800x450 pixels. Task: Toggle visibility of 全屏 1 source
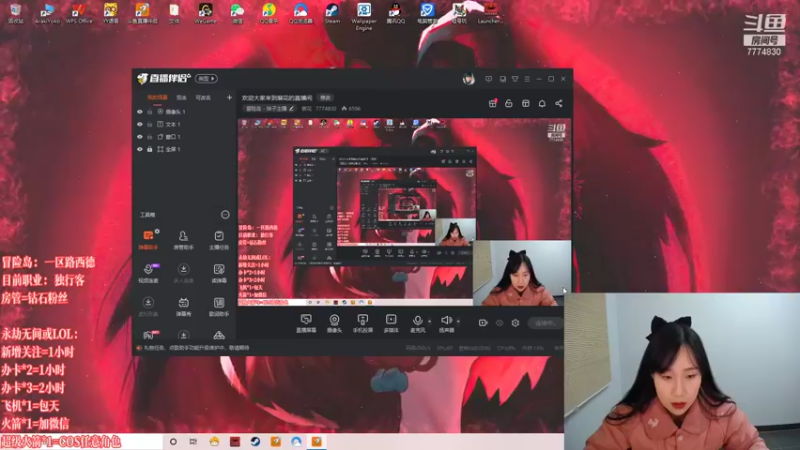139,149
